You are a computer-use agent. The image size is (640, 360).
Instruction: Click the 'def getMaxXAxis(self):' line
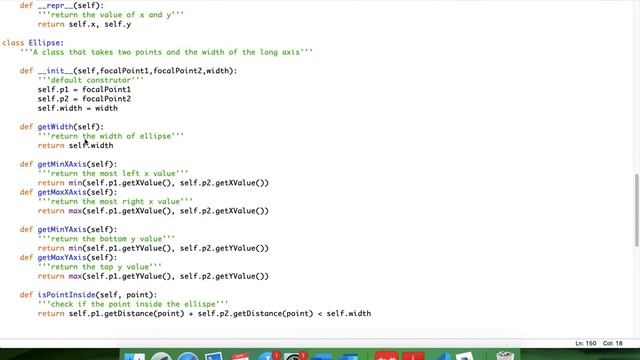[x=68, y=192]
